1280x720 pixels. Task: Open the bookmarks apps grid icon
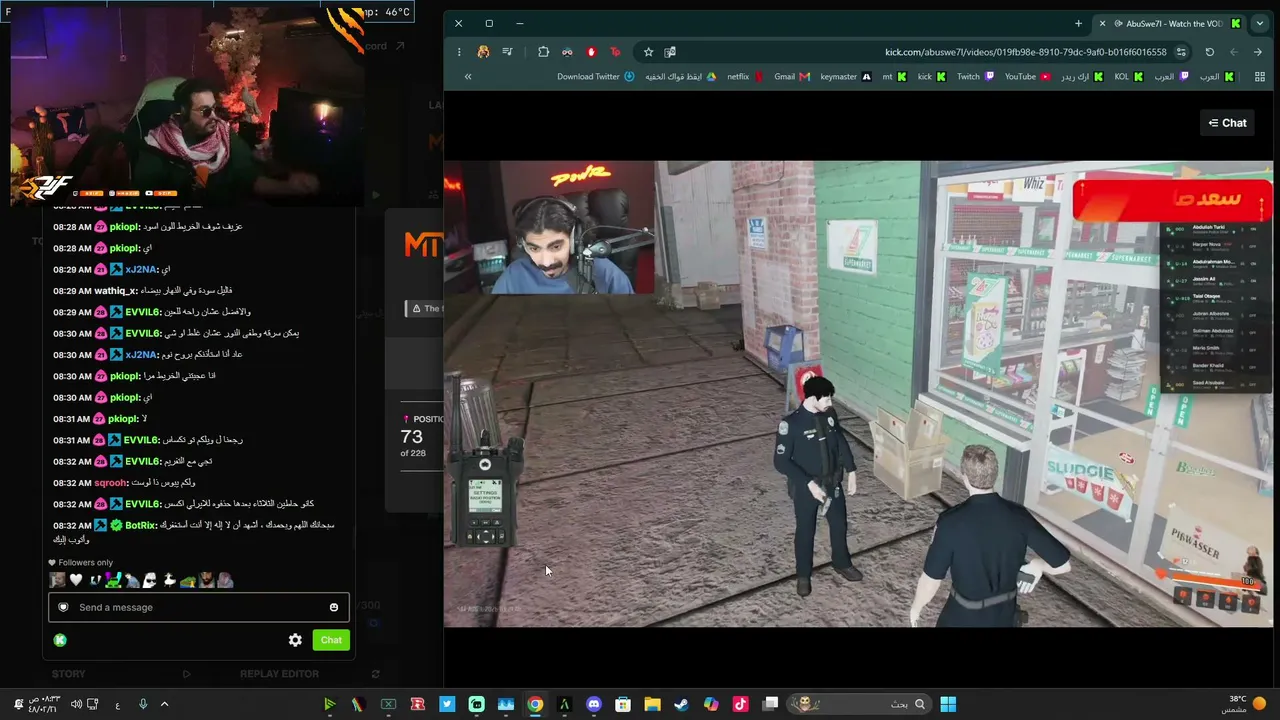(1259, 77)
